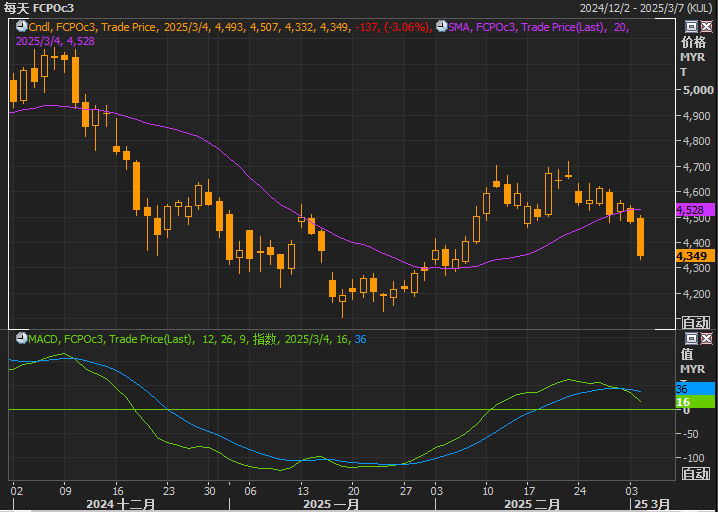The width and height of the screenshot is (718, 512).
Task: Click the blue 36 MACD value tag
Action: (695, 388)
